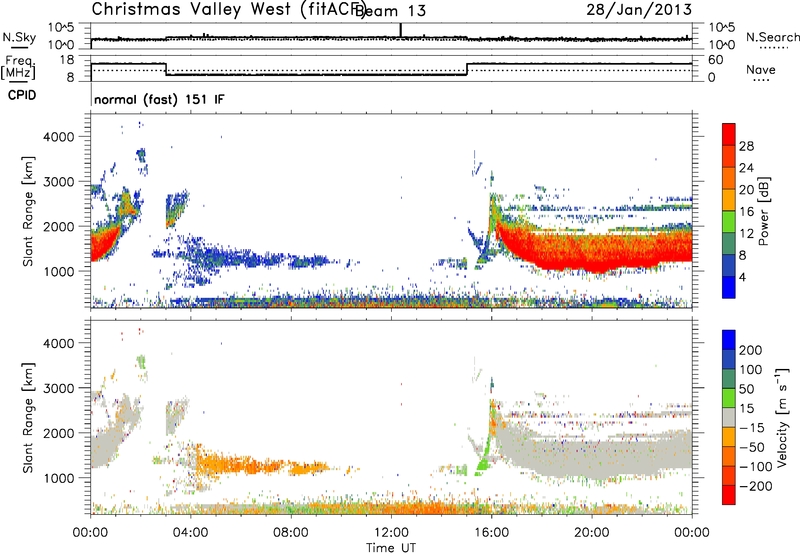The width and height of the screenshot is (800, 554).
Task: Click the 'Freq. [MHz]' axis label
Action: pyautogui.click(x=18, y=67)
